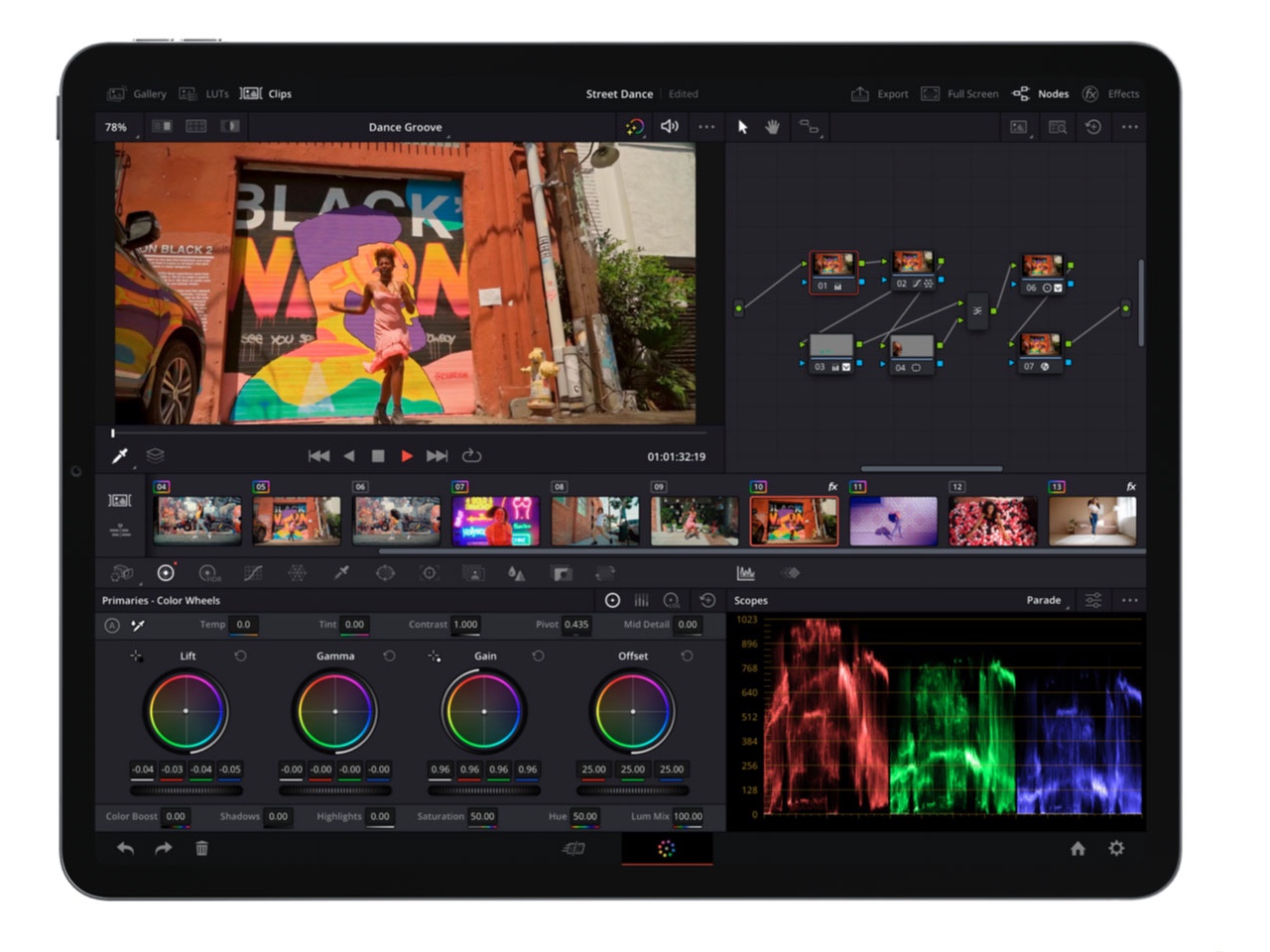1270x952 pixels.
Task: Export the project
Action: click(880, 93)
